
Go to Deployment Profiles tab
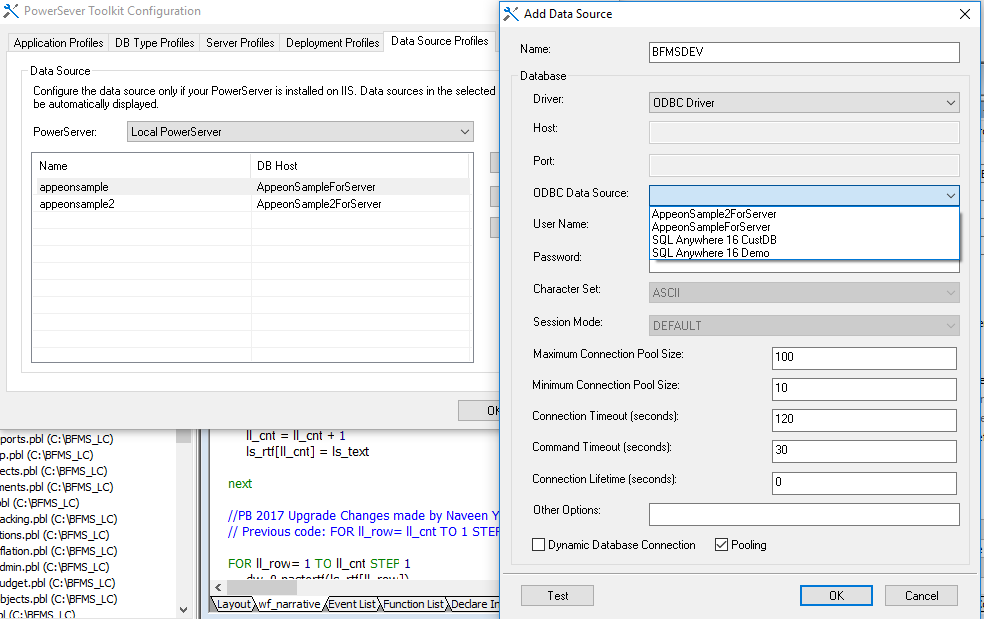tap(332, 43)
